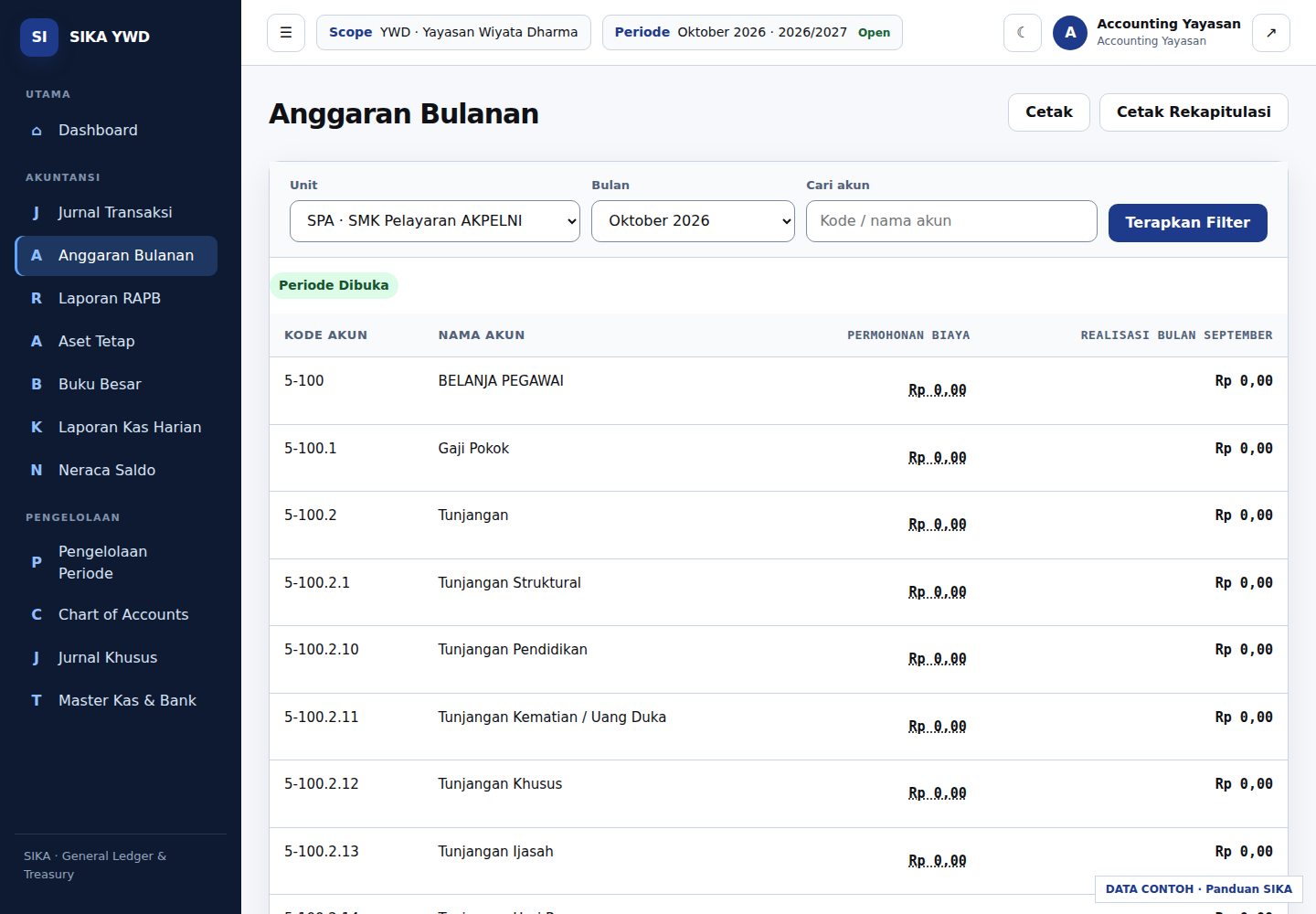This screenshot has height=914, width=1316.
Task: Click account code 5-100.2.10
Action: coord(322,650)
